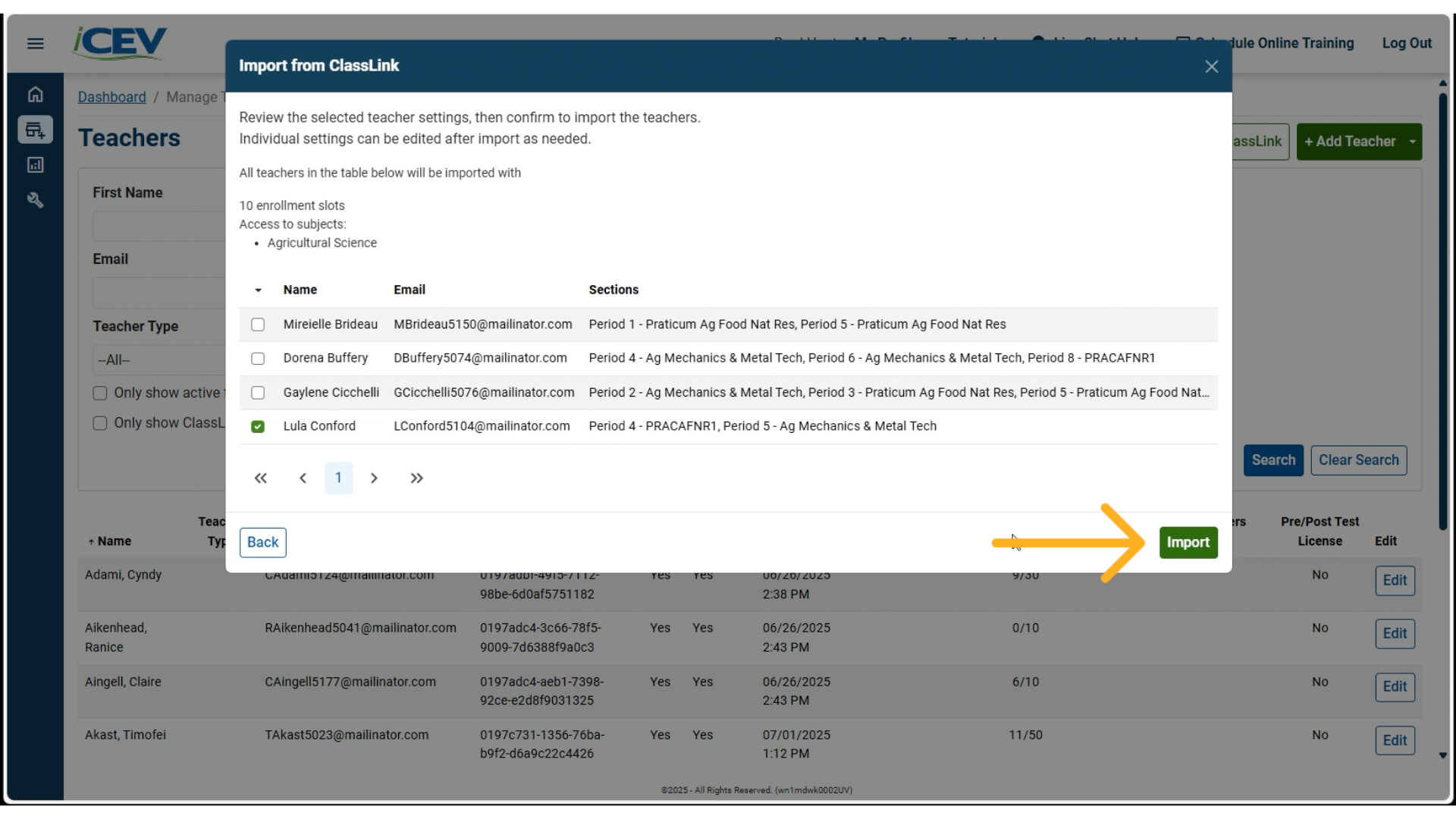Go to previous page of results

(x=303, y=478)
